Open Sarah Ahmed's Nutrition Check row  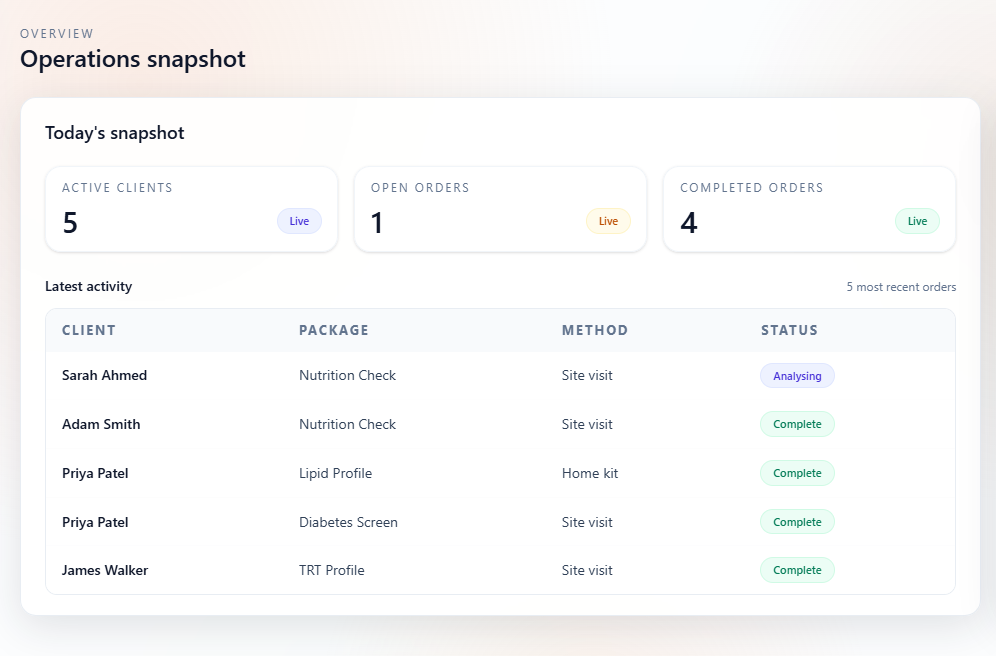400,375
